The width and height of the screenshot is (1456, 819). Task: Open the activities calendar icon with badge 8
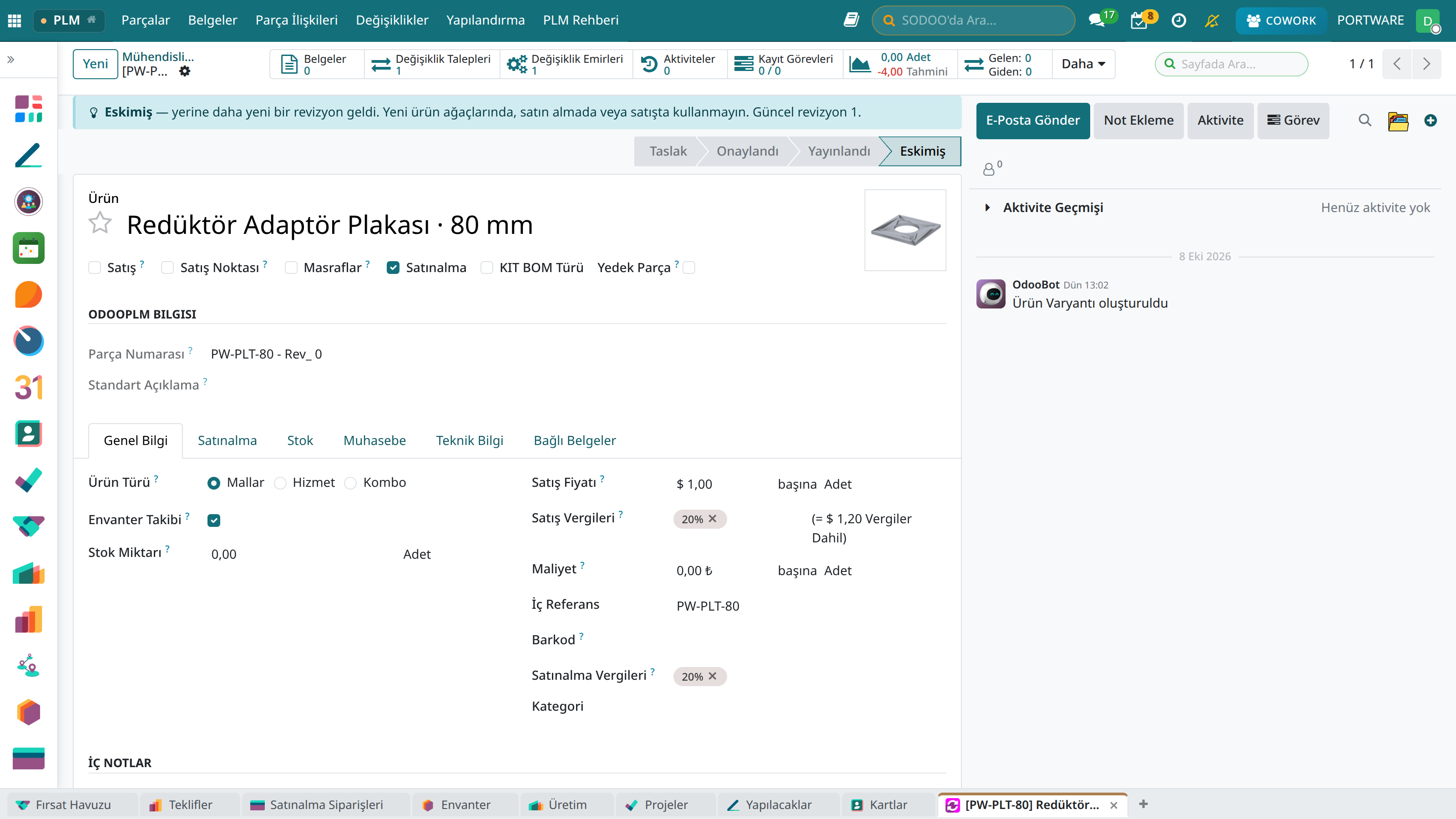(x=1139, y=20)
